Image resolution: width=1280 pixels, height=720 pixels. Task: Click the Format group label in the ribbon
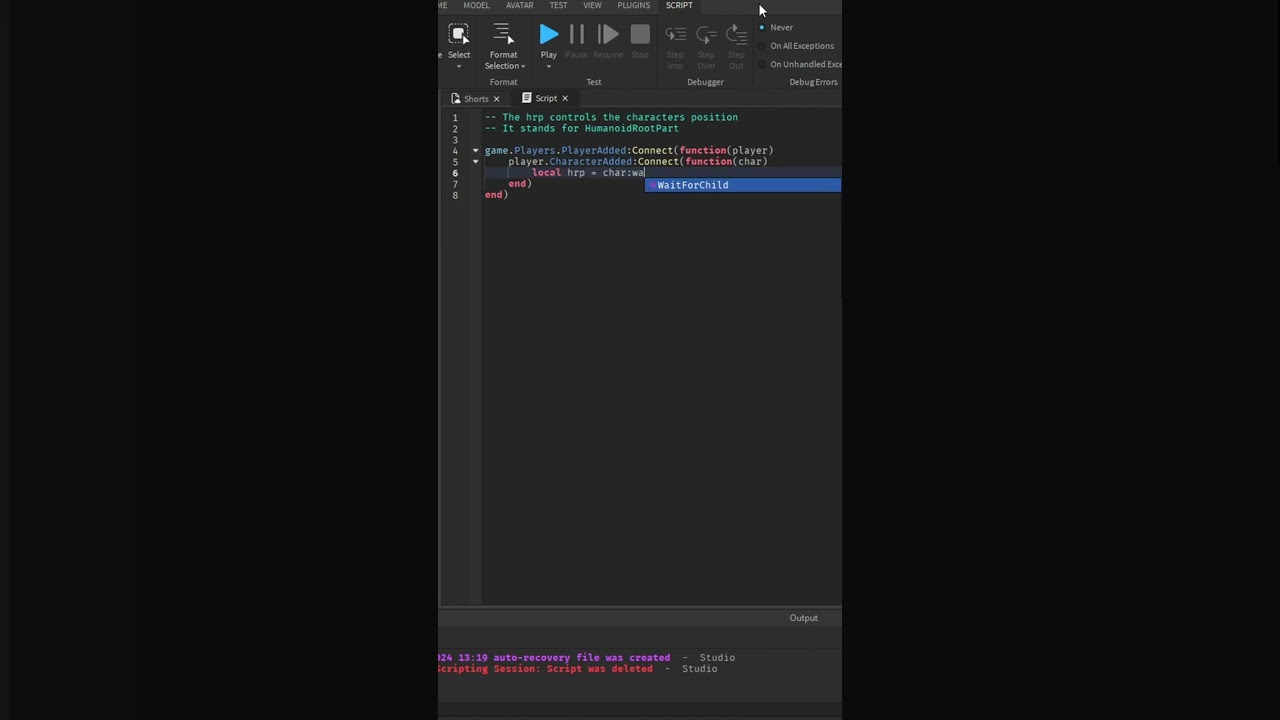point(503,82)
